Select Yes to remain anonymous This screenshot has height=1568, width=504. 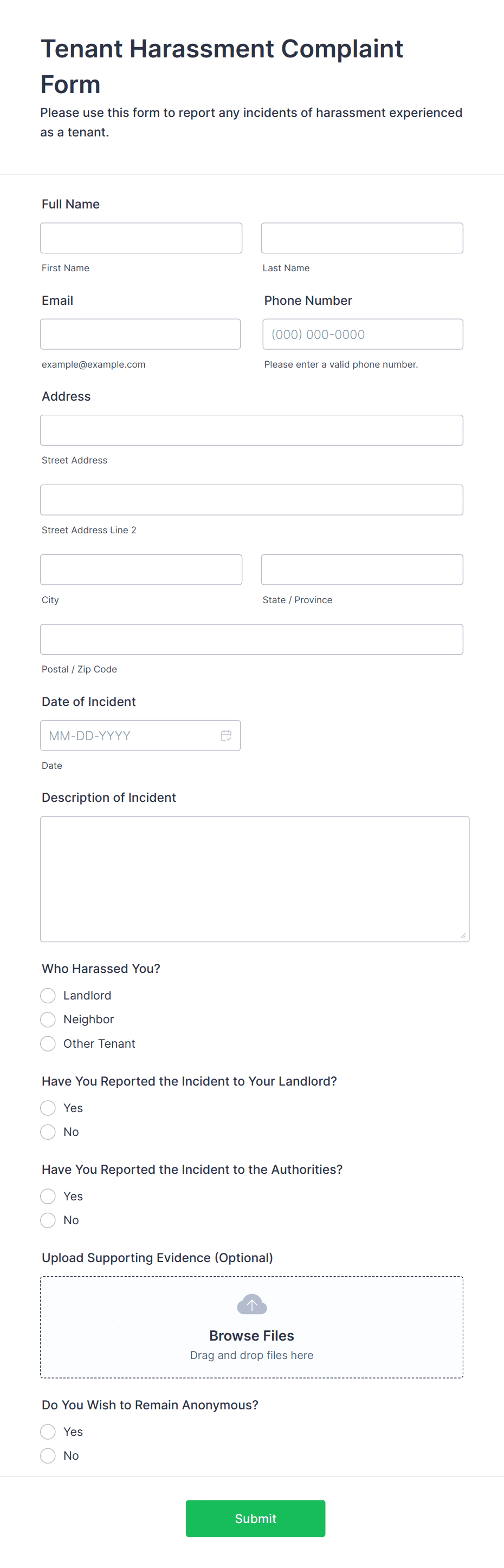(x=48, y=1431)
